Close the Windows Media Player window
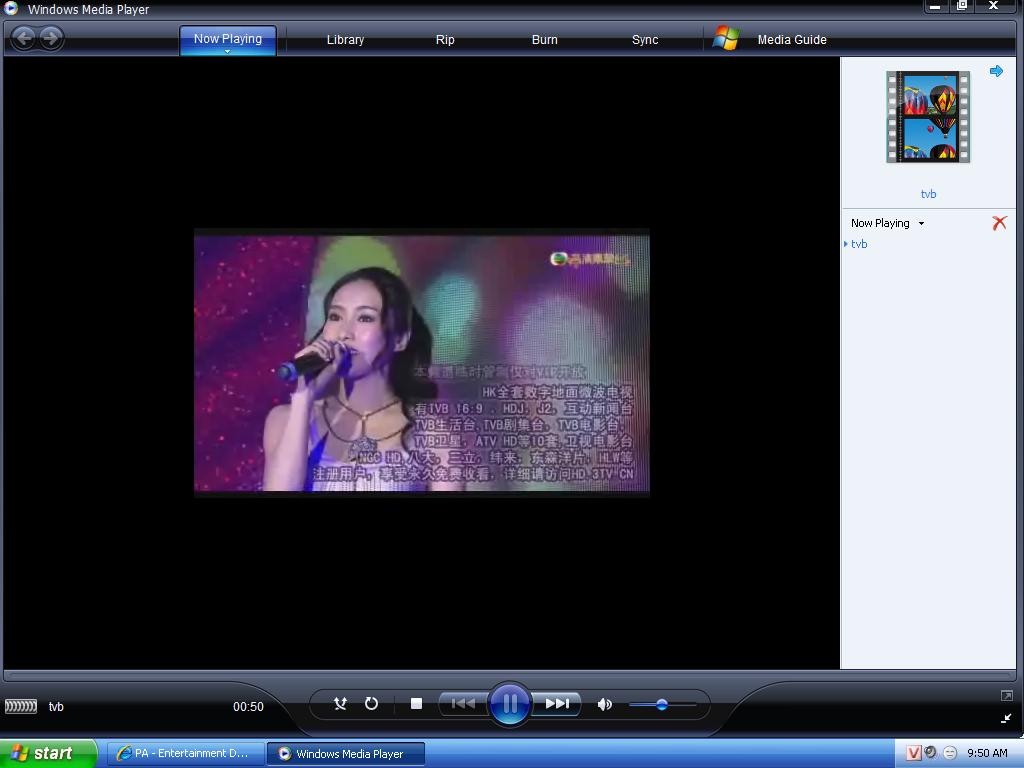Screen dimensions: 1024x768 point(993,6)
